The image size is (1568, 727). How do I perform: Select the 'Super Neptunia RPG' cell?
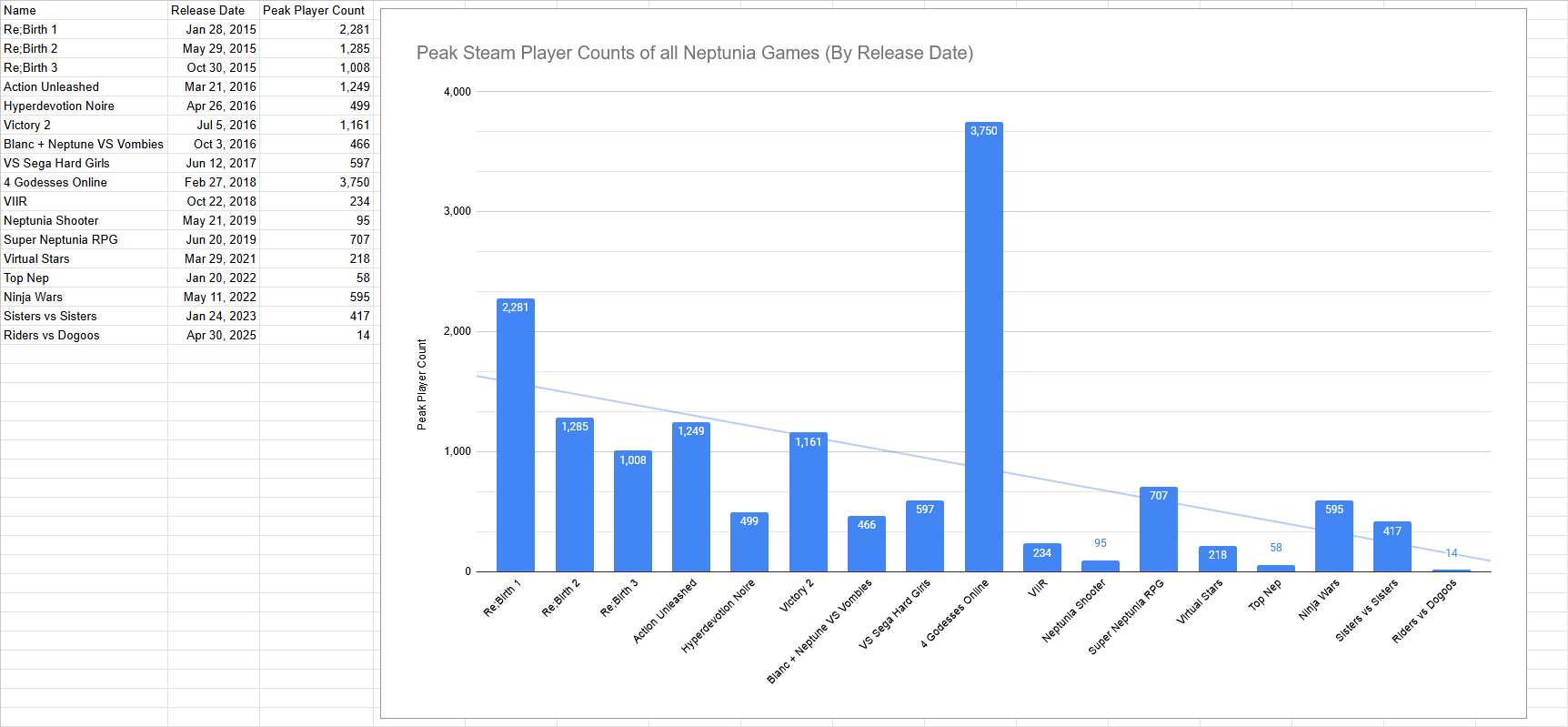84,239
